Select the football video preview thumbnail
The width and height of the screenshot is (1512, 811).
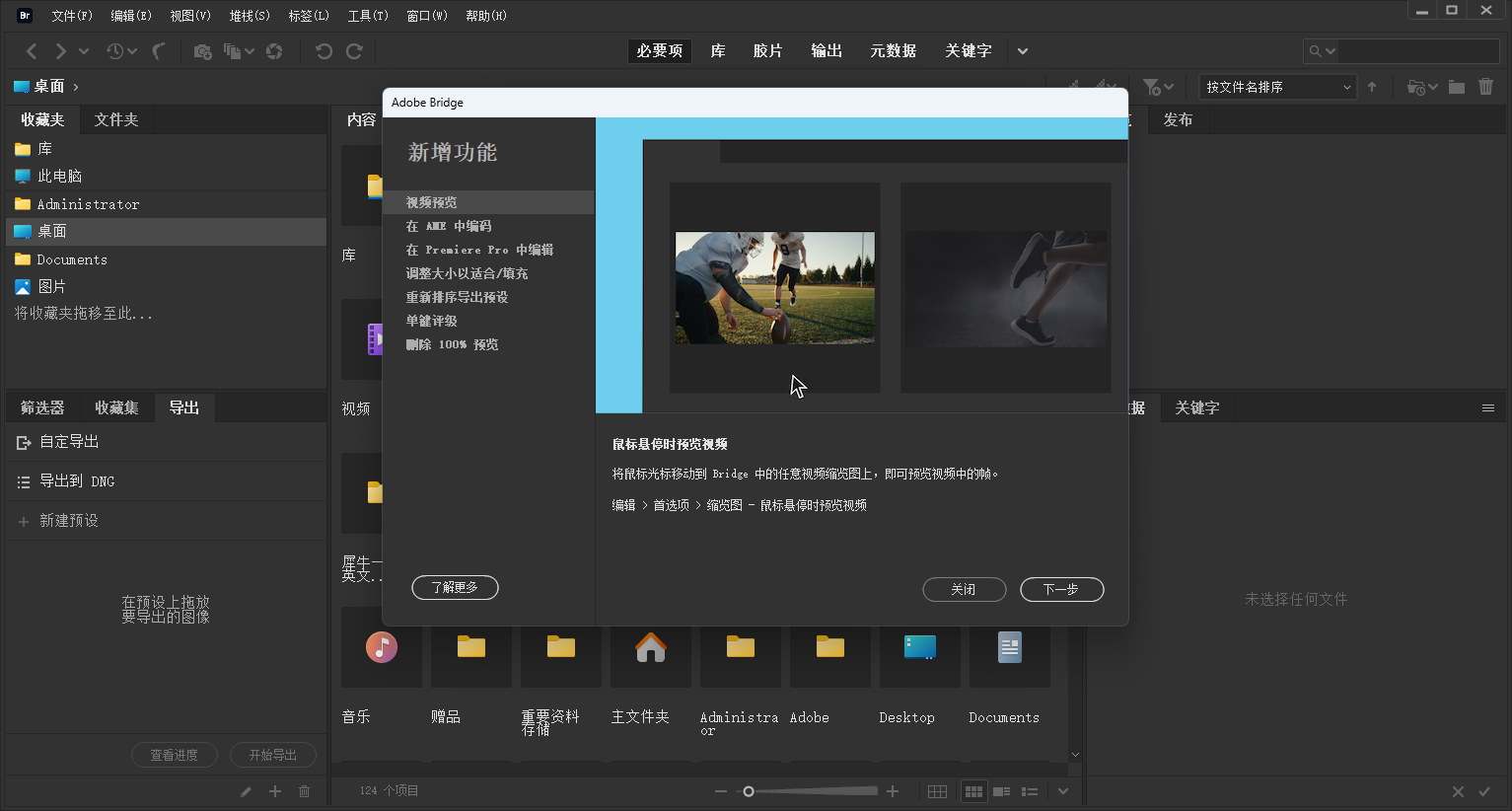[x=774, y=287]
